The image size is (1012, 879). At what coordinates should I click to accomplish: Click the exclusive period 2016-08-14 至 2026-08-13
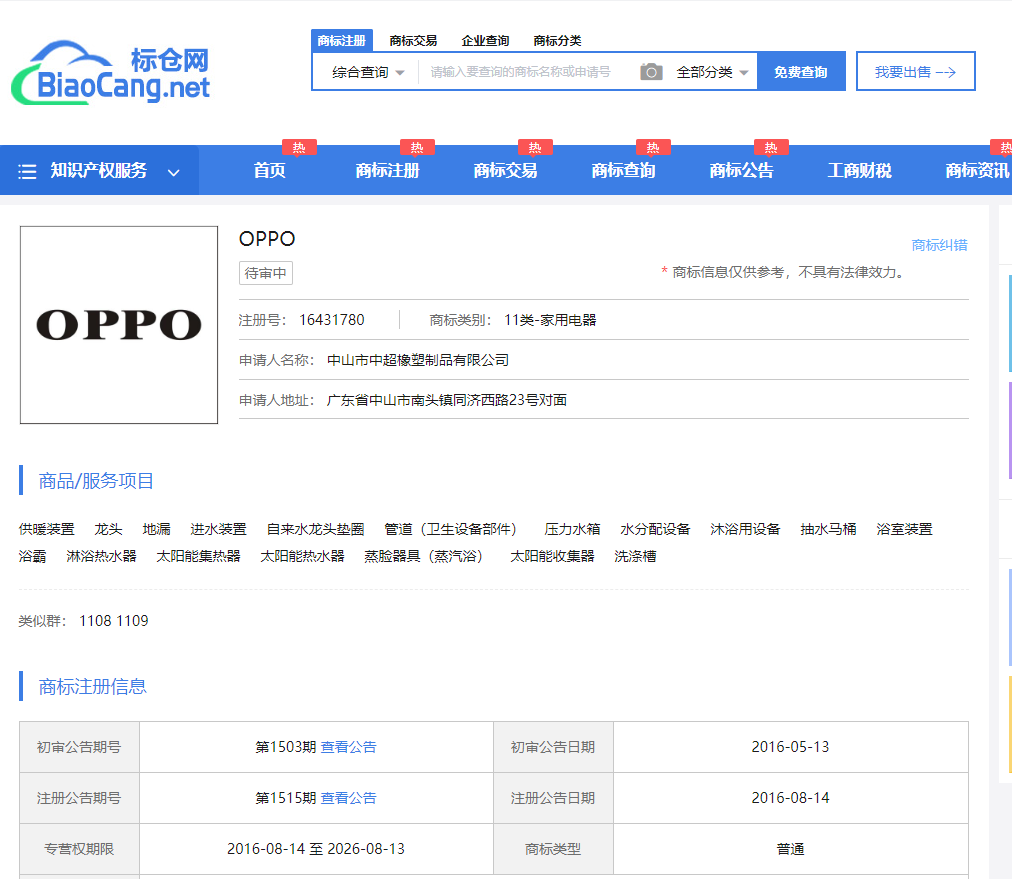(316, 849)
